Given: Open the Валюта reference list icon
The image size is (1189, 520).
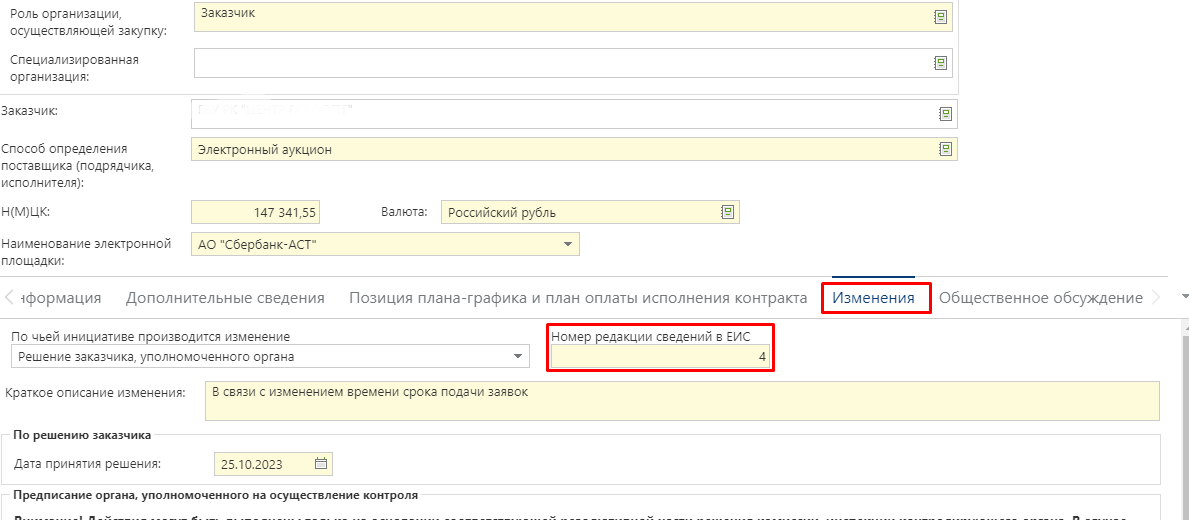Looking at the screenshot, I should 727,212.
